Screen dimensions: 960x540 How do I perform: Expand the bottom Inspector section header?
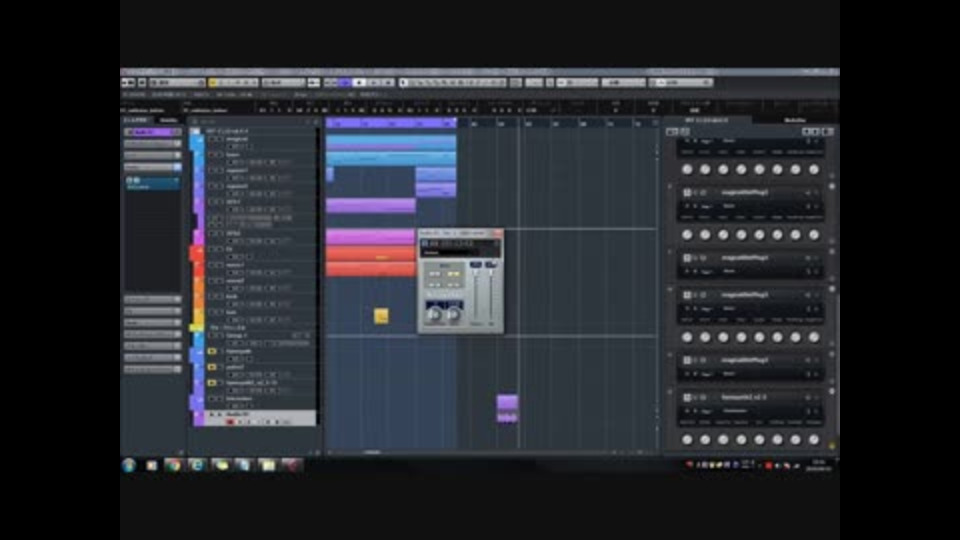[x=152, y=369]
